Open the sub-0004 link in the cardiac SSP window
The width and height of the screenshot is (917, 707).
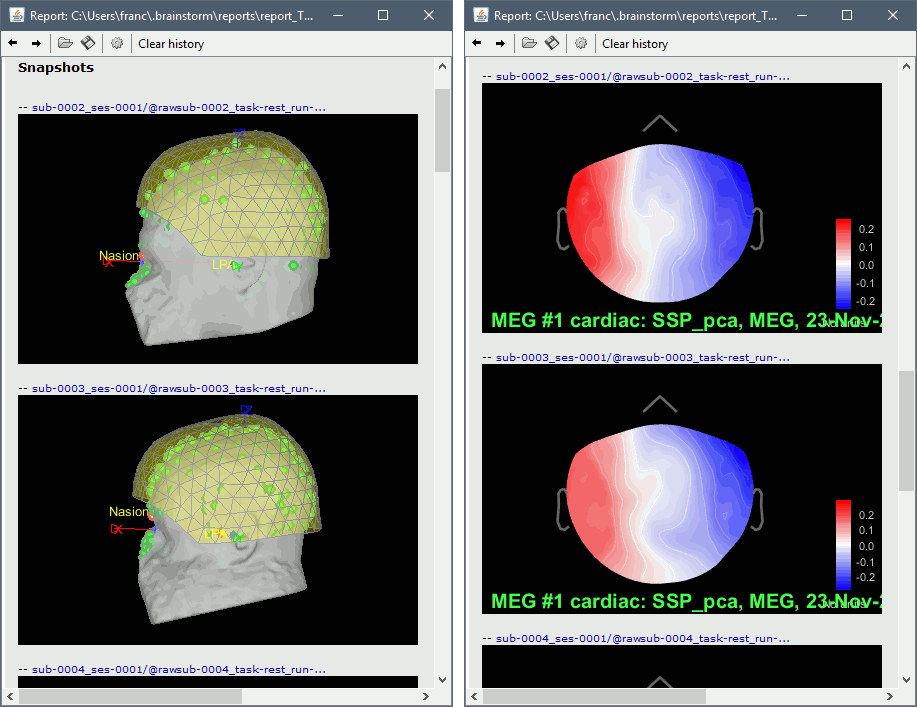(642, 637)
